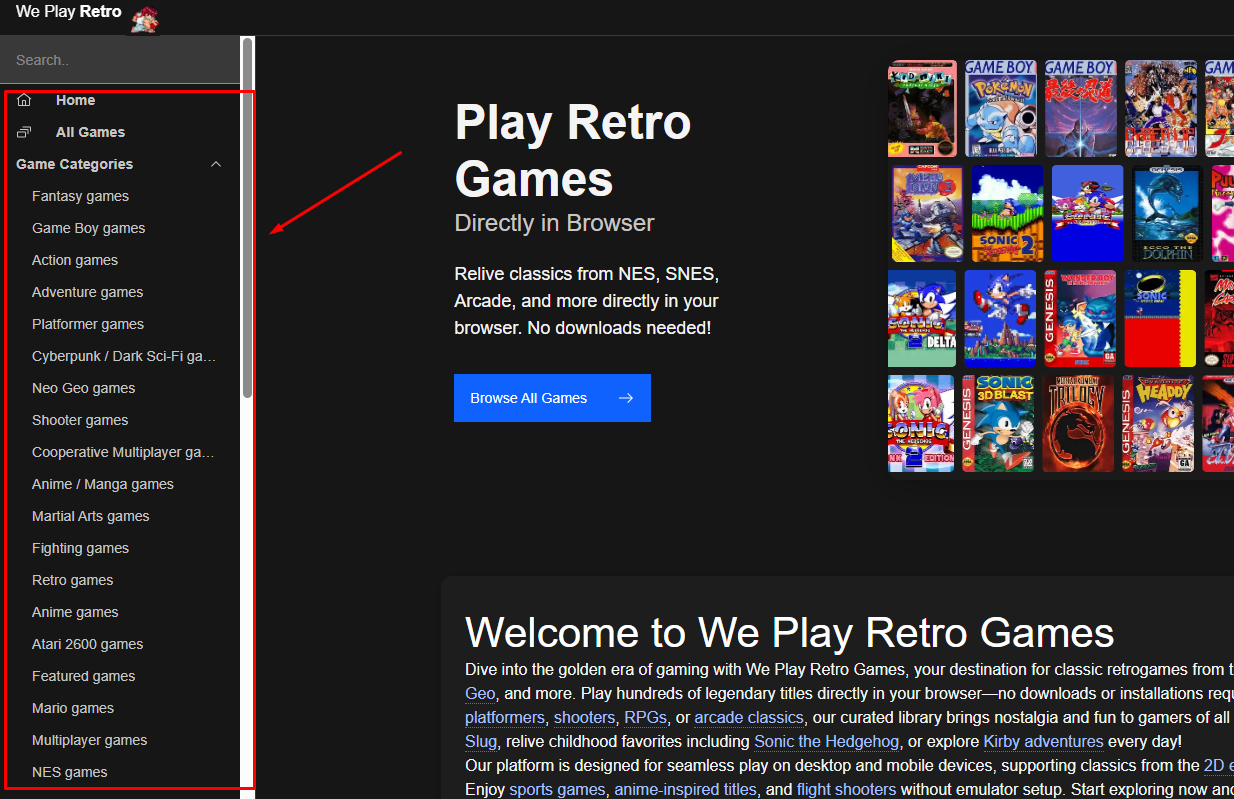Follow the RPGs link
1234x799 pixels.
point(645,718)
